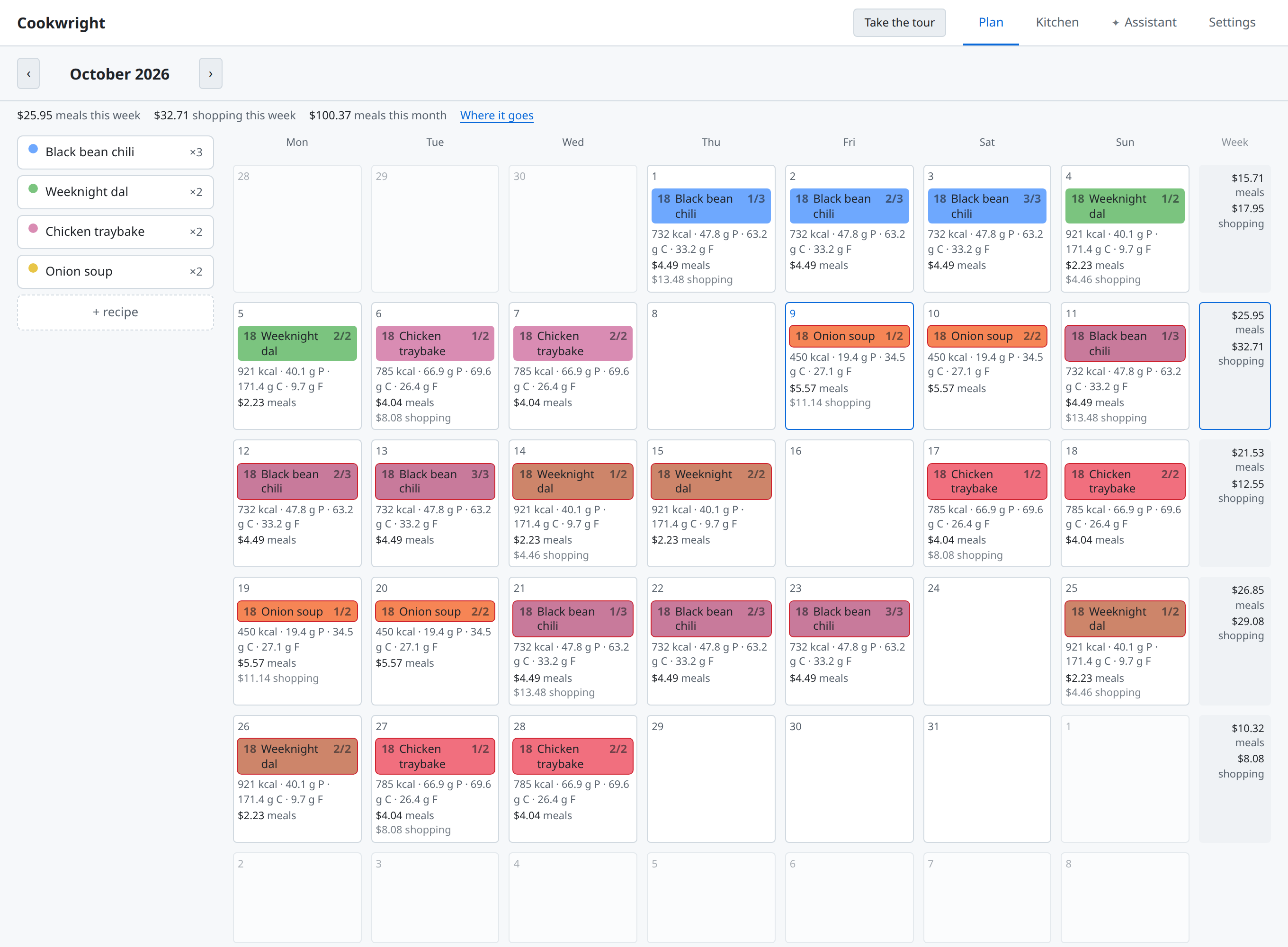Open Black bean chili 3/3 on October 23
This screenshot has height=947, width=1288.
click(849, 618)
